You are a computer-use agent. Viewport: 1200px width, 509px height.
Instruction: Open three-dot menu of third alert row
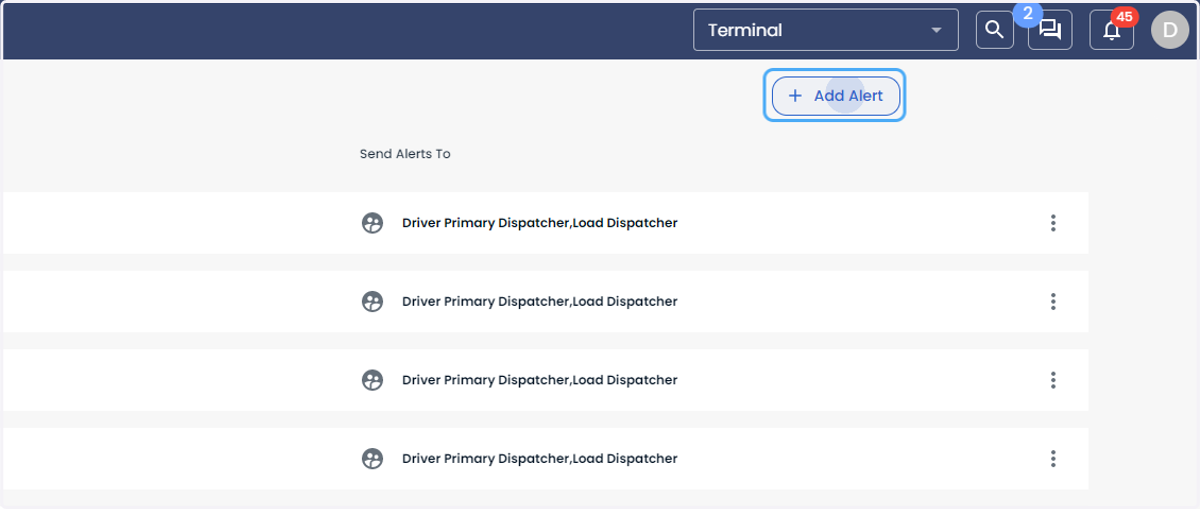[x=1053, y=380]
